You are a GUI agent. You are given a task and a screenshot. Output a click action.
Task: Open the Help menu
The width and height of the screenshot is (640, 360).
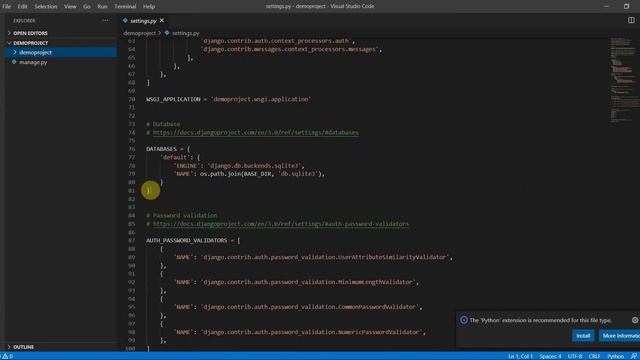pyautogui.click(x=149, y=7)
